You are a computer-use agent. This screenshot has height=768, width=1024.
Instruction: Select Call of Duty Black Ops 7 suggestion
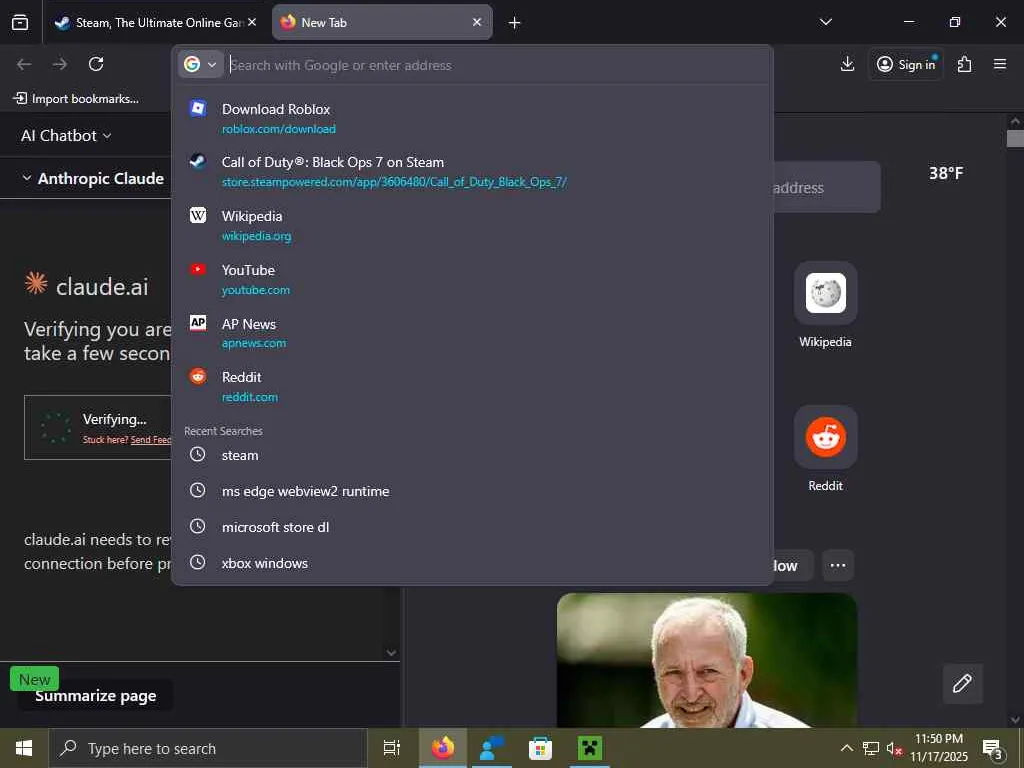[x=473, y=171]
